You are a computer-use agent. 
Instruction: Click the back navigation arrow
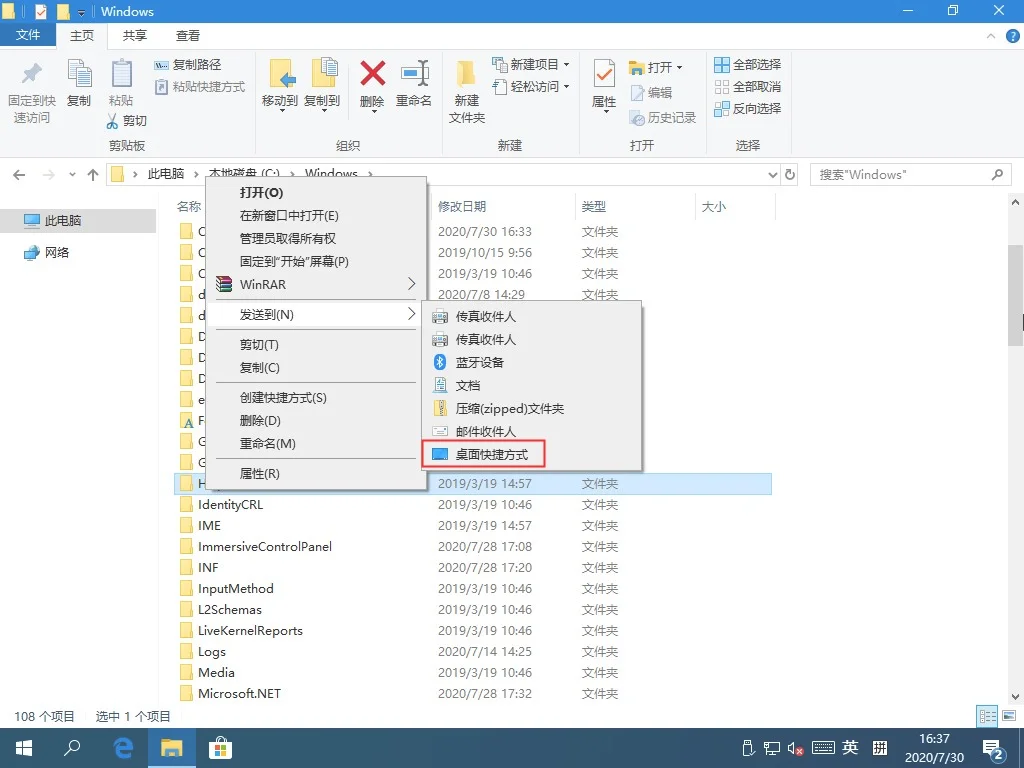tap(20, 174)
